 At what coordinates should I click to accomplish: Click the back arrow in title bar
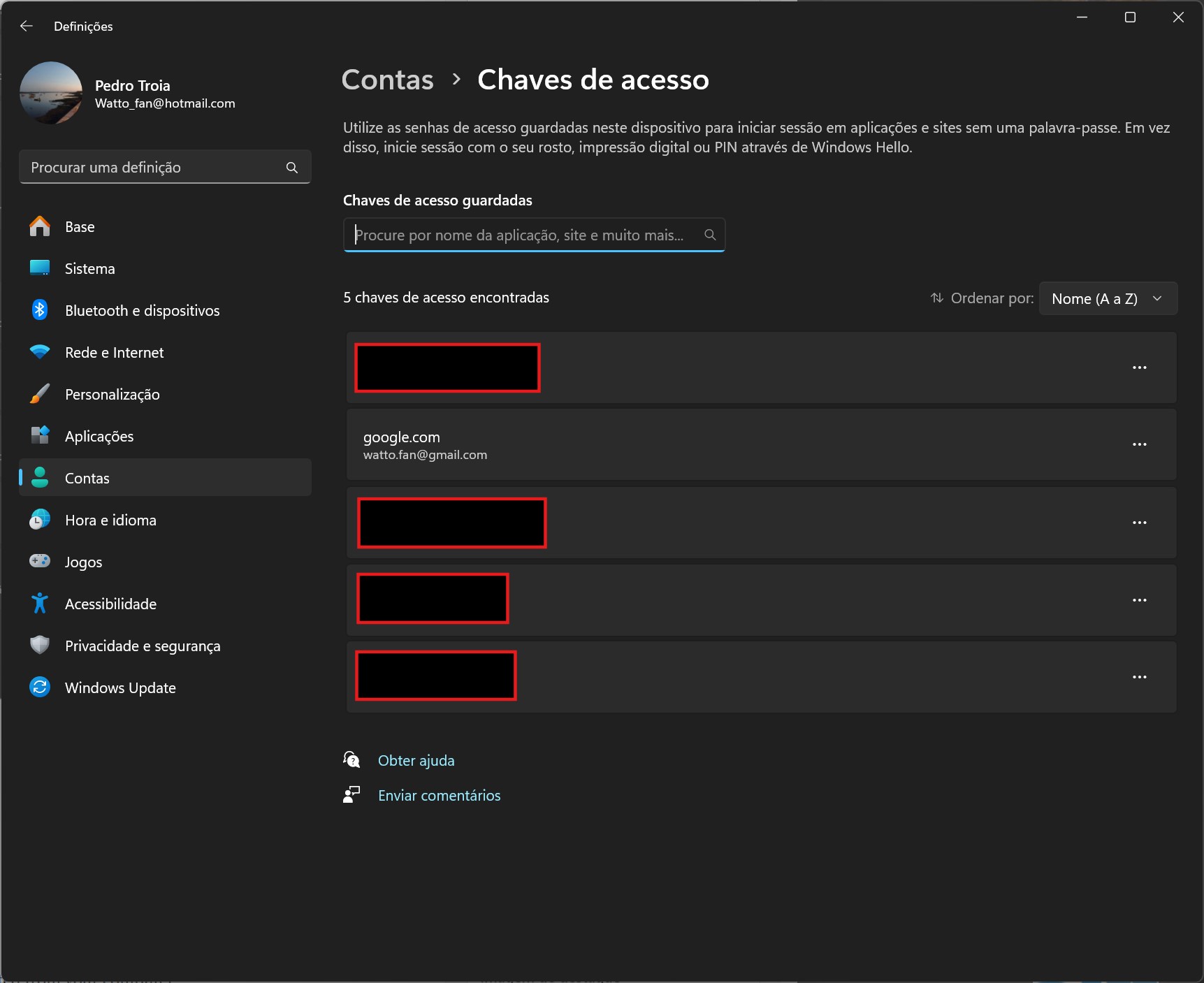pyautogui.click(x=27, y=26)
